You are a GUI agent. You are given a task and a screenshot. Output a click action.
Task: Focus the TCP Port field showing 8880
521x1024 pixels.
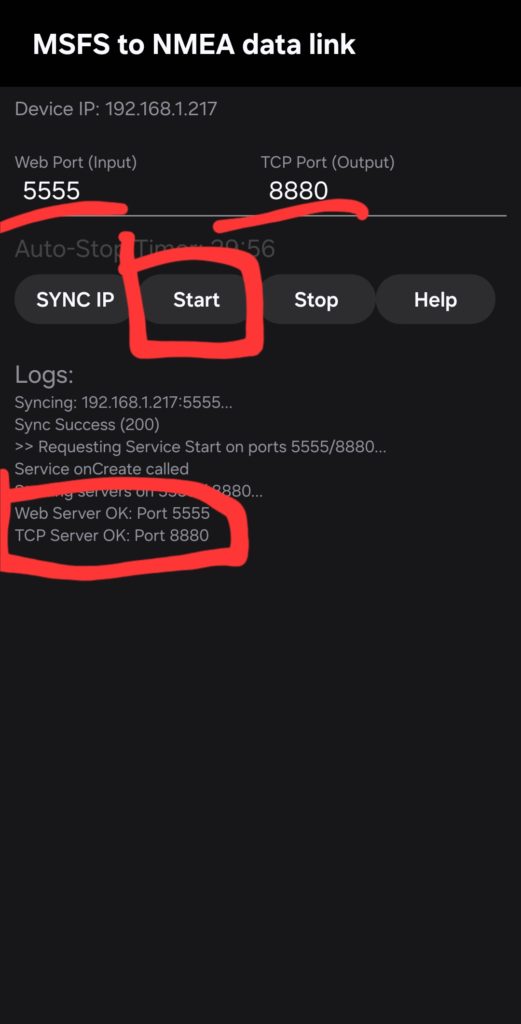[383, 191]
